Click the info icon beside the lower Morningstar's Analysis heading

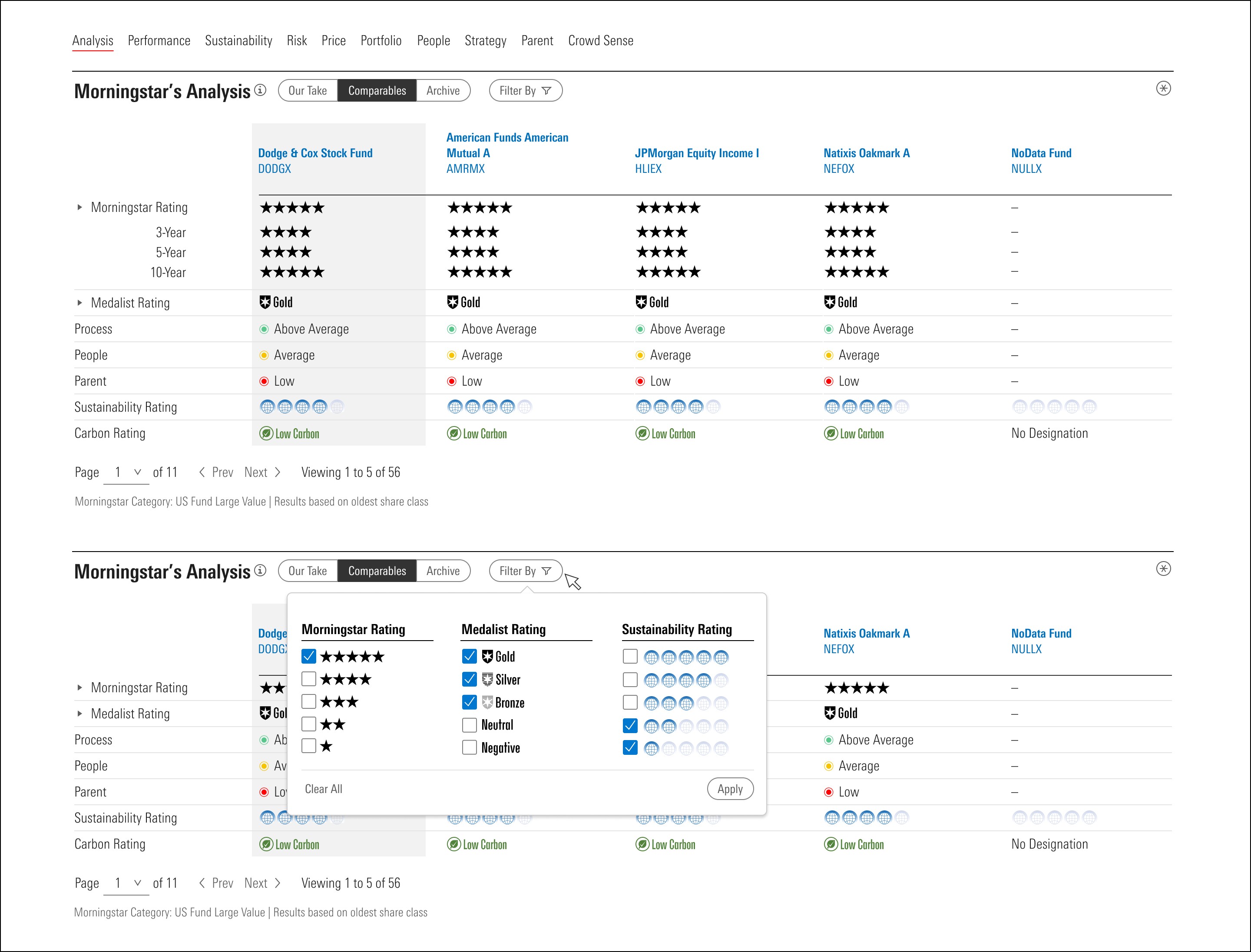[x=260, y=570]
